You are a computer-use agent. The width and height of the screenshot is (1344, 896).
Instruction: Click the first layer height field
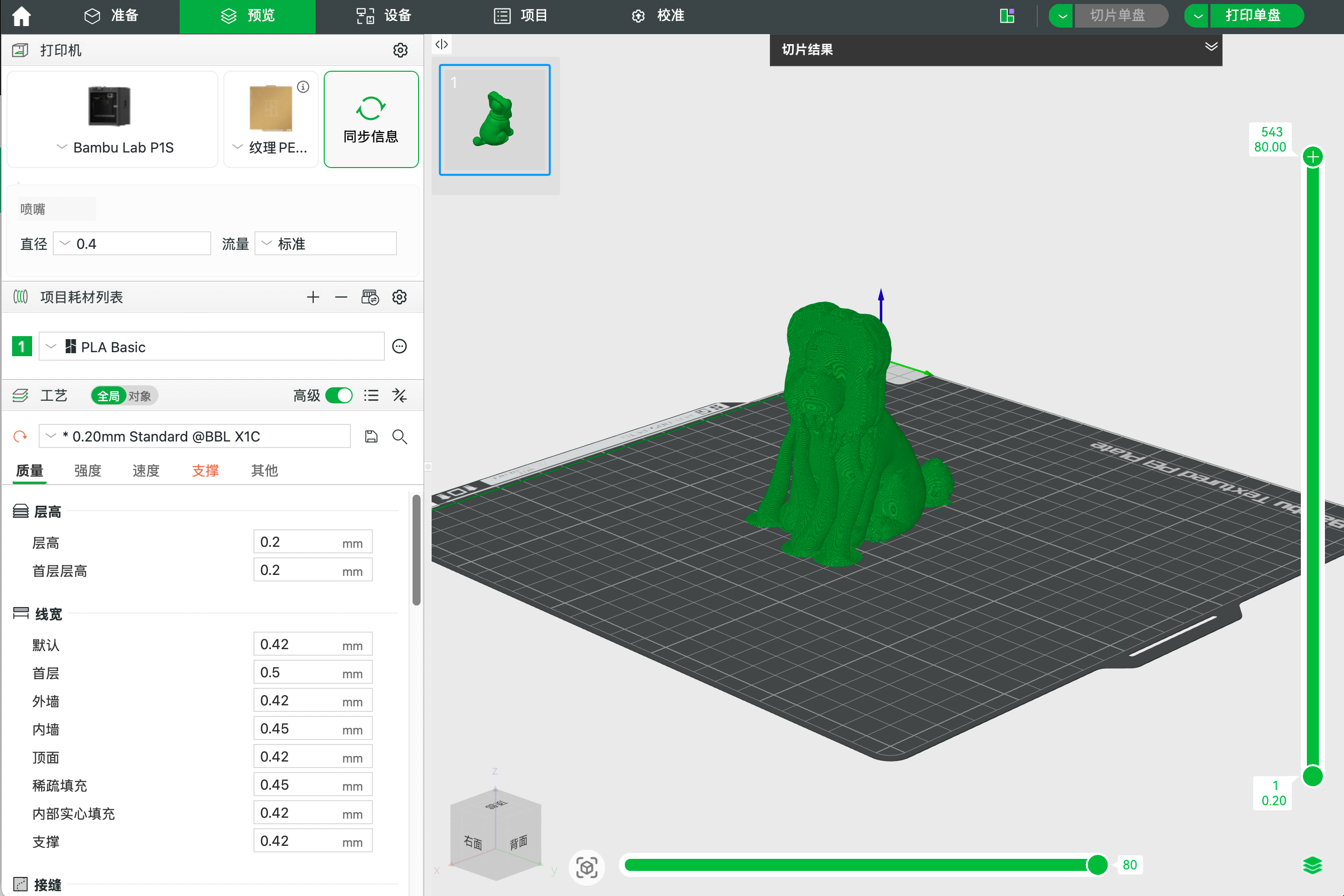[313, 570]
